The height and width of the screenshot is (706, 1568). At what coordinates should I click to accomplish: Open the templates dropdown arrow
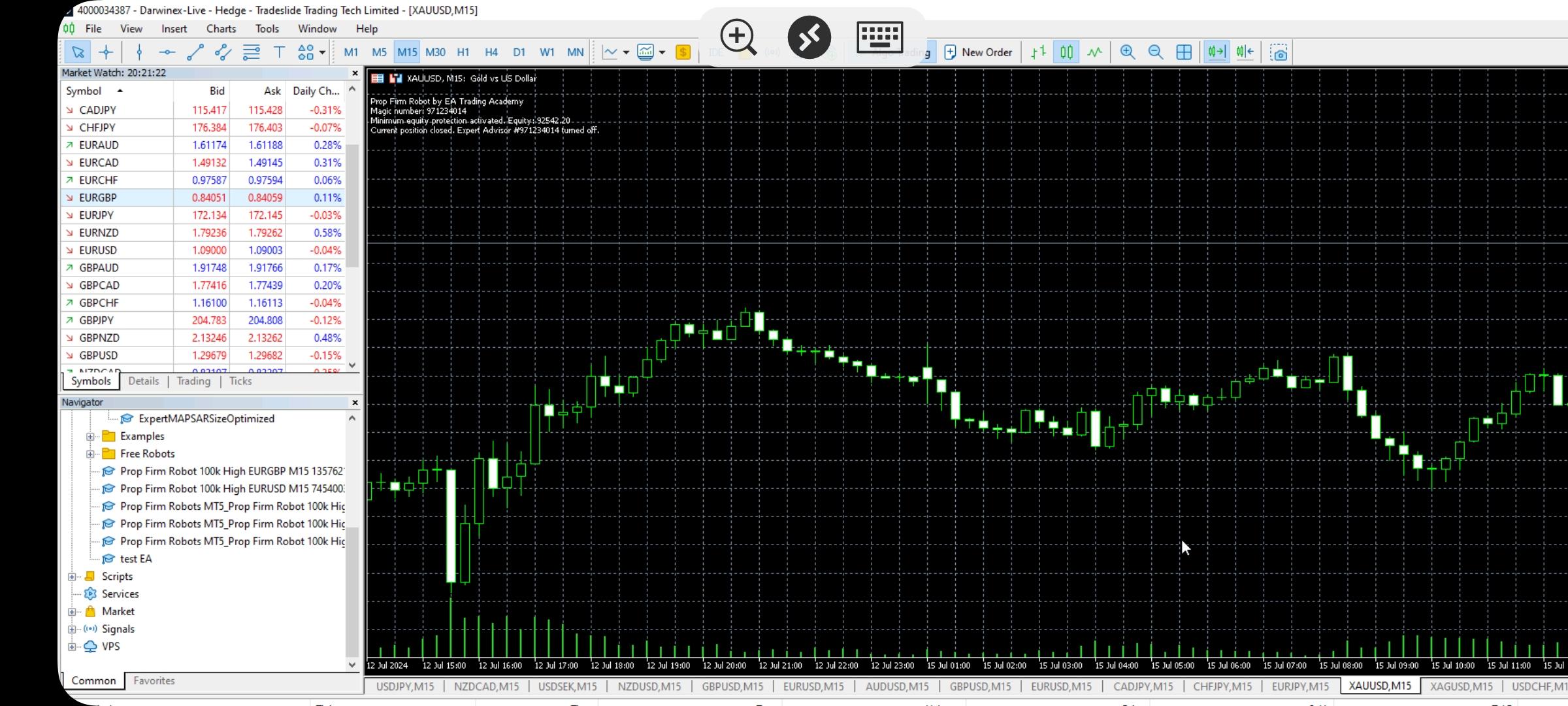[x=662, y=52]
